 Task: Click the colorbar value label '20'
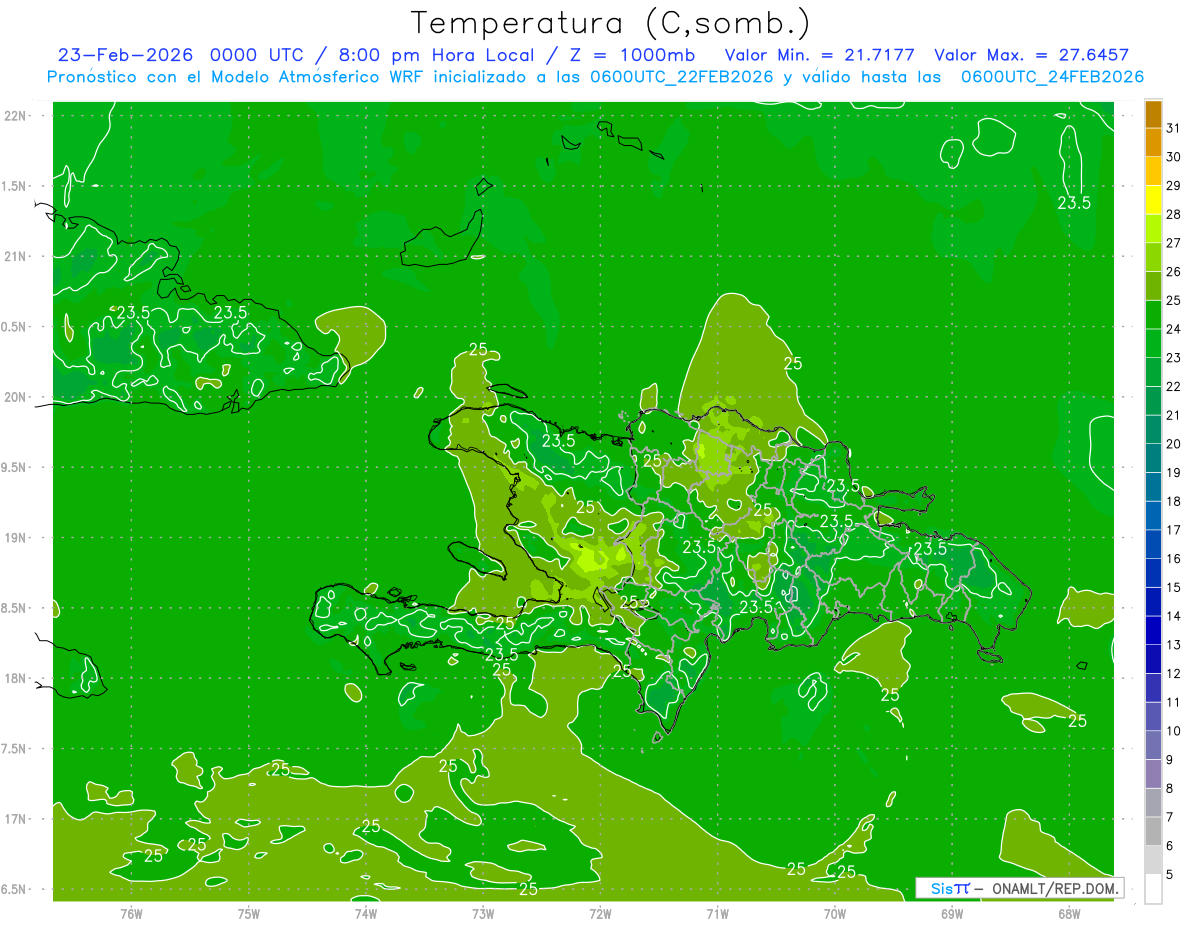coord(1174,444)
